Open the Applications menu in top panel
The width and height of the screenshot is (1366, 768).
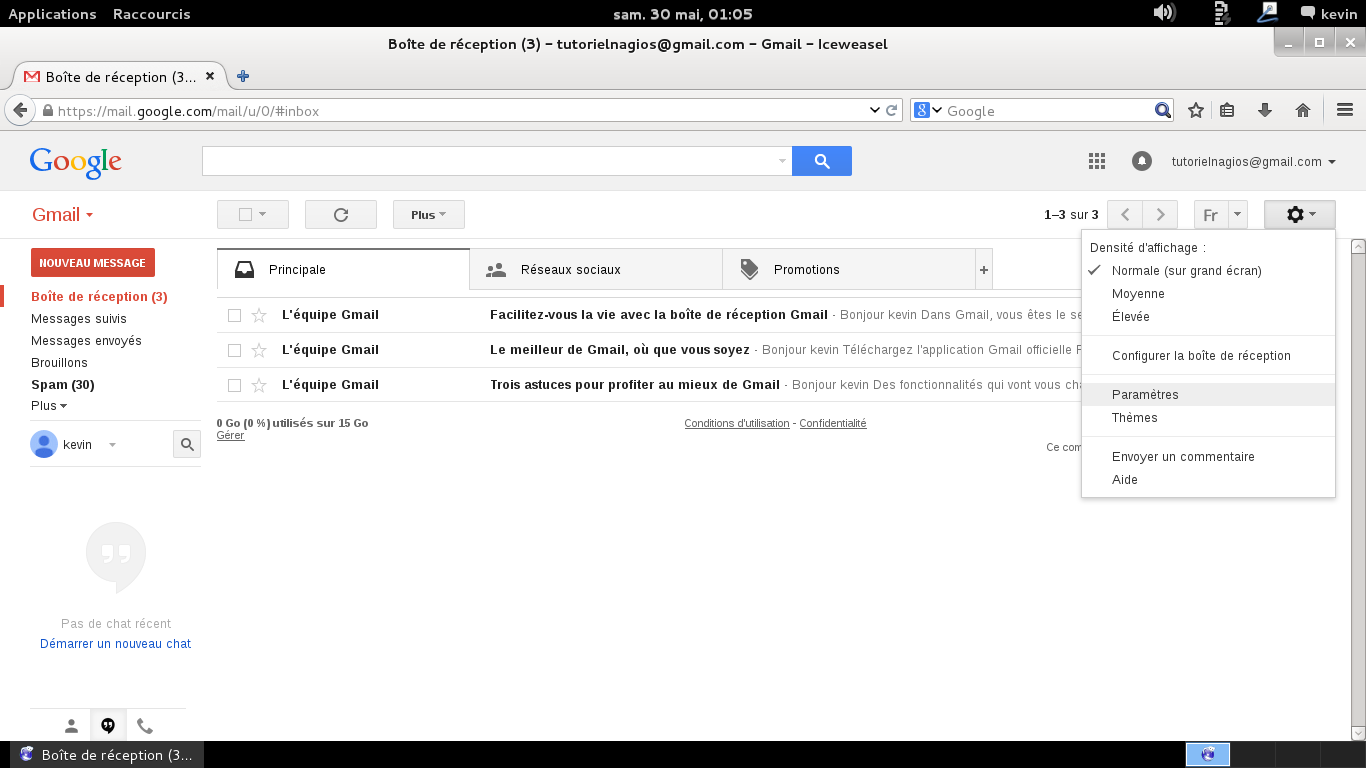pos(52,14)
